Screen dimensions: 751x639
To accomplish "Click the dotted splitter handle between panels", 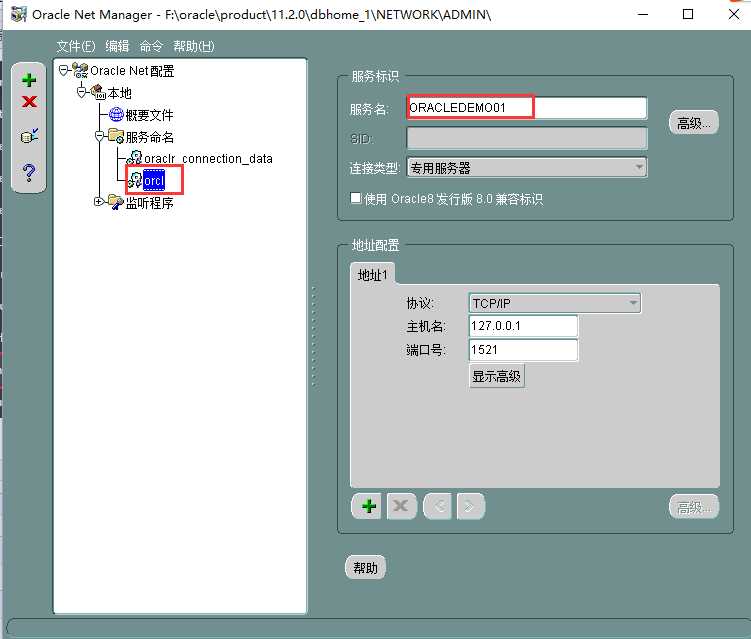I will (x=314, y=337).
